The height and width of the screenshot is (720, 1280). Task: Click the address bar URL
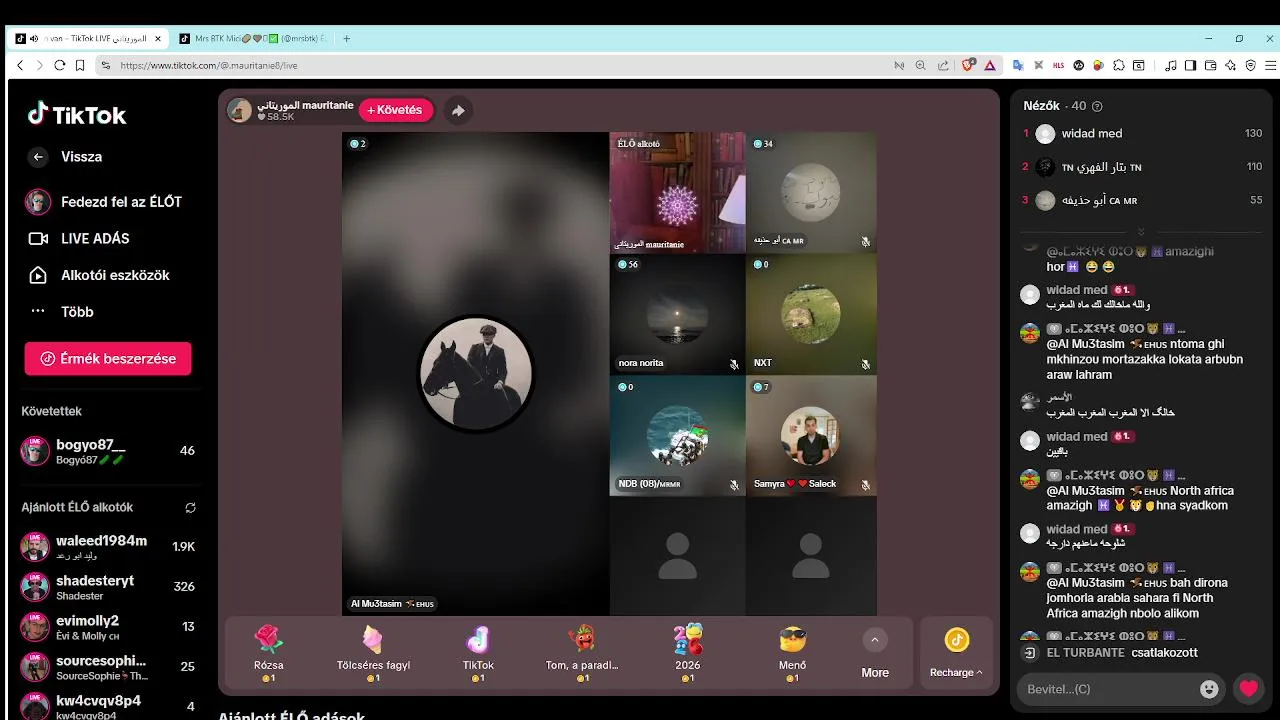209,65
